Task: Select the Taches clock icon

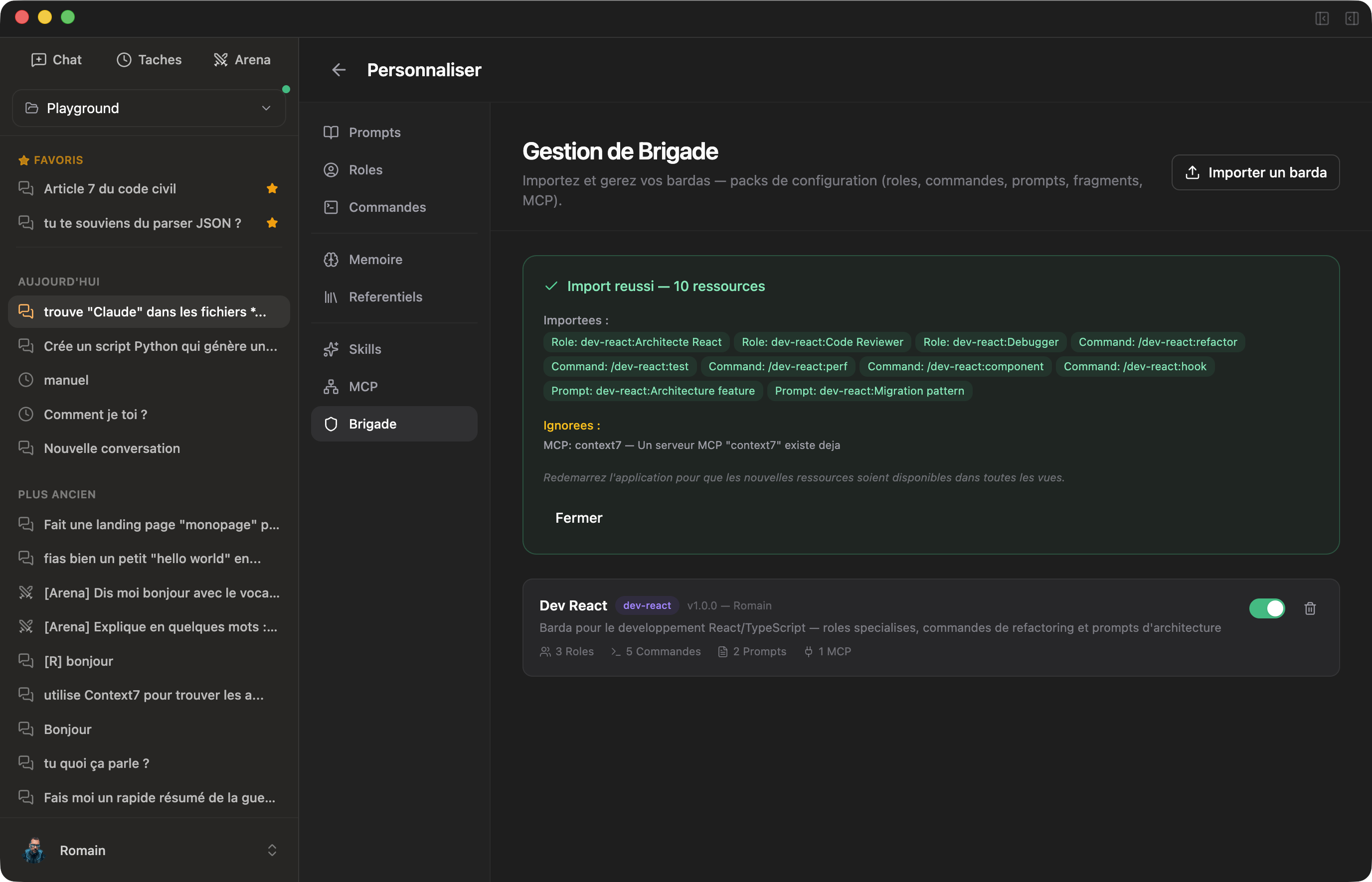Action: pos(124,60)
